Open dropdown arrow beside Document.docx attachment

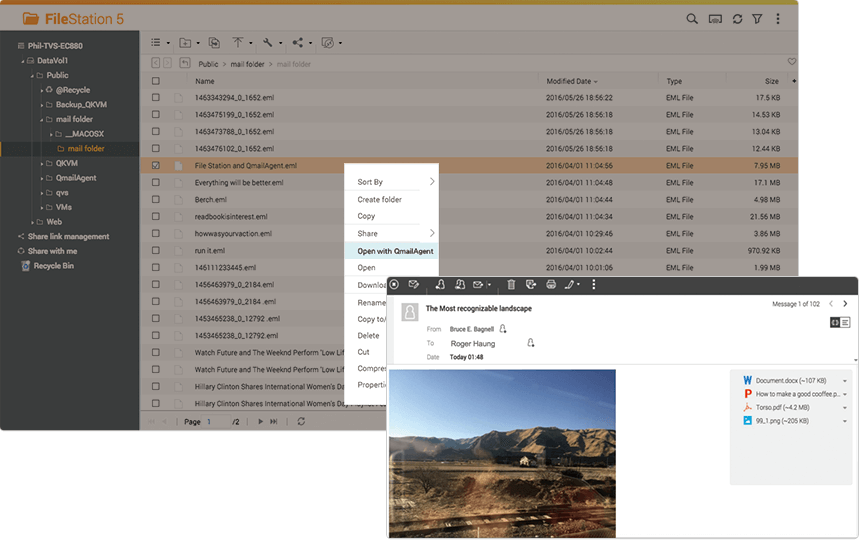click(845, 381)
